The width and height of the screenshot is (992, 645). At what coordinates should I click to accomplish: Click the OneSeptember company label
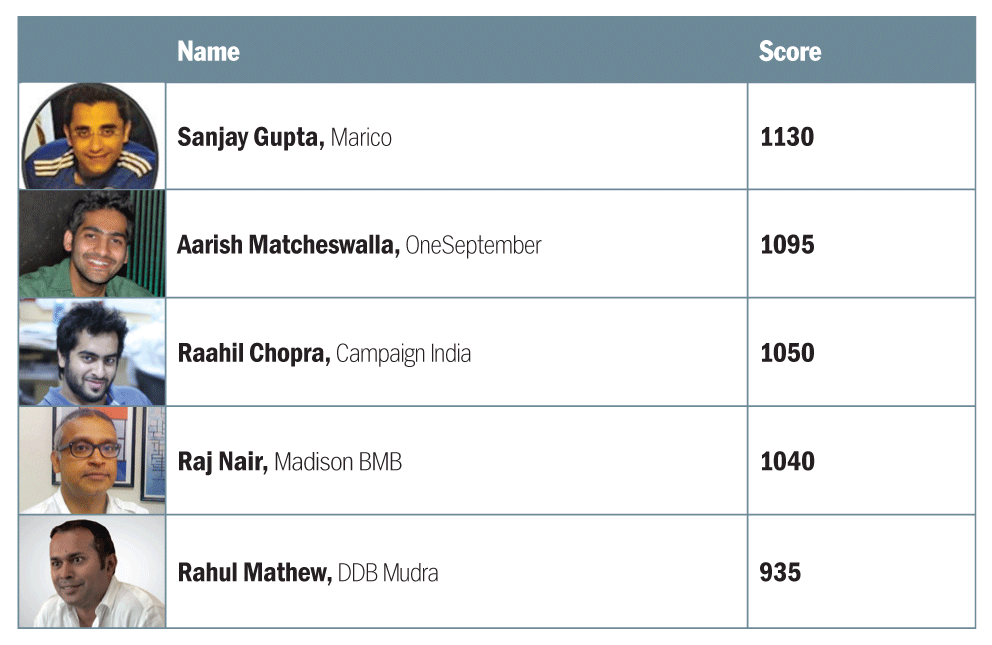click(x=473, y=245)
